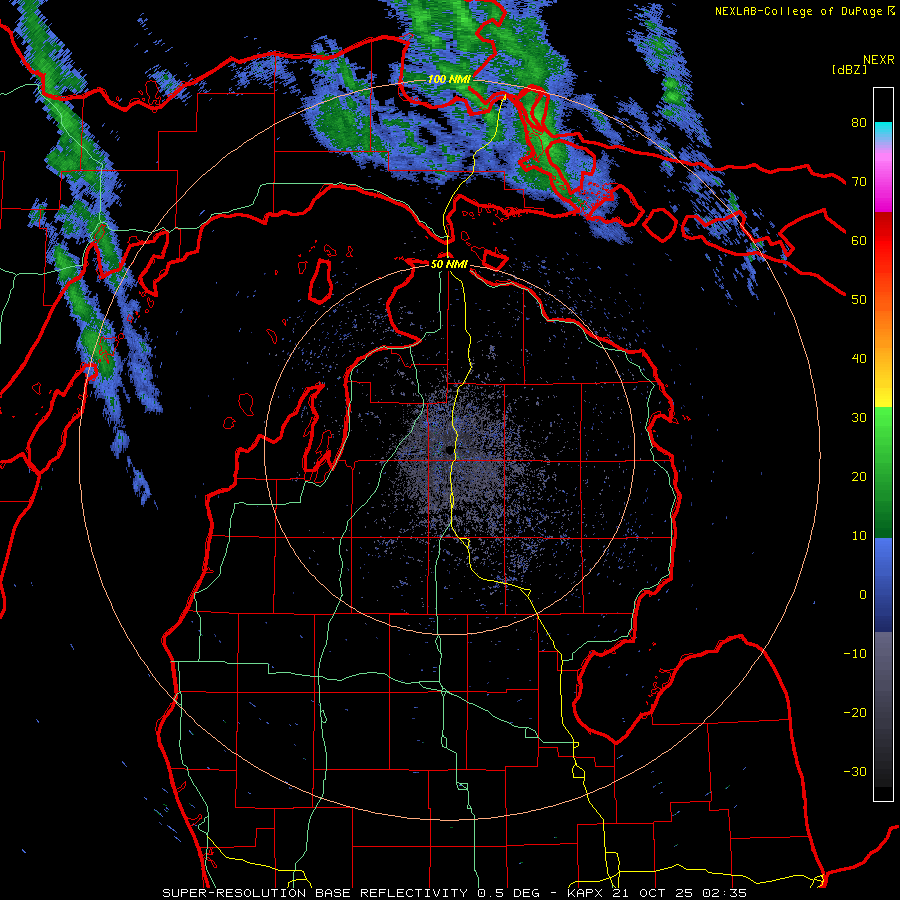Click the KAPX radar site black dot
Viewport: 900px width, 900px height.
[x=449, y=451]
